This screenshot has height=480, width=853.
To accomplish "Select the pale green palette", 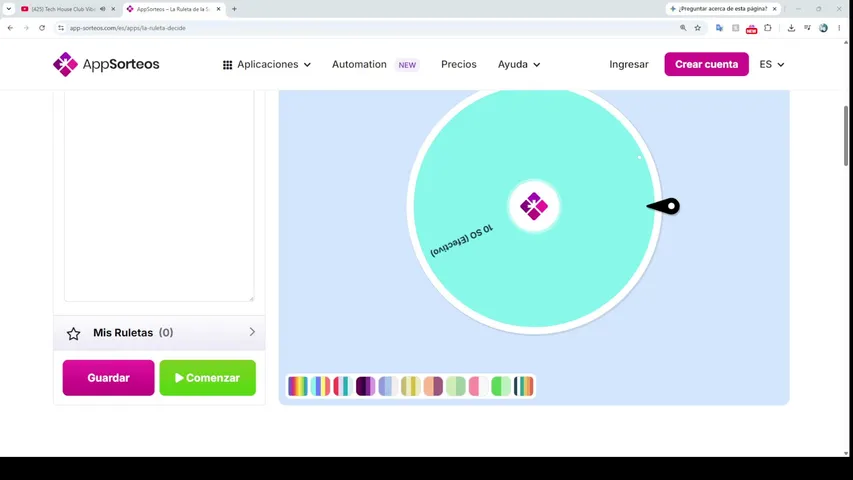I will click(x=456, y=386).
